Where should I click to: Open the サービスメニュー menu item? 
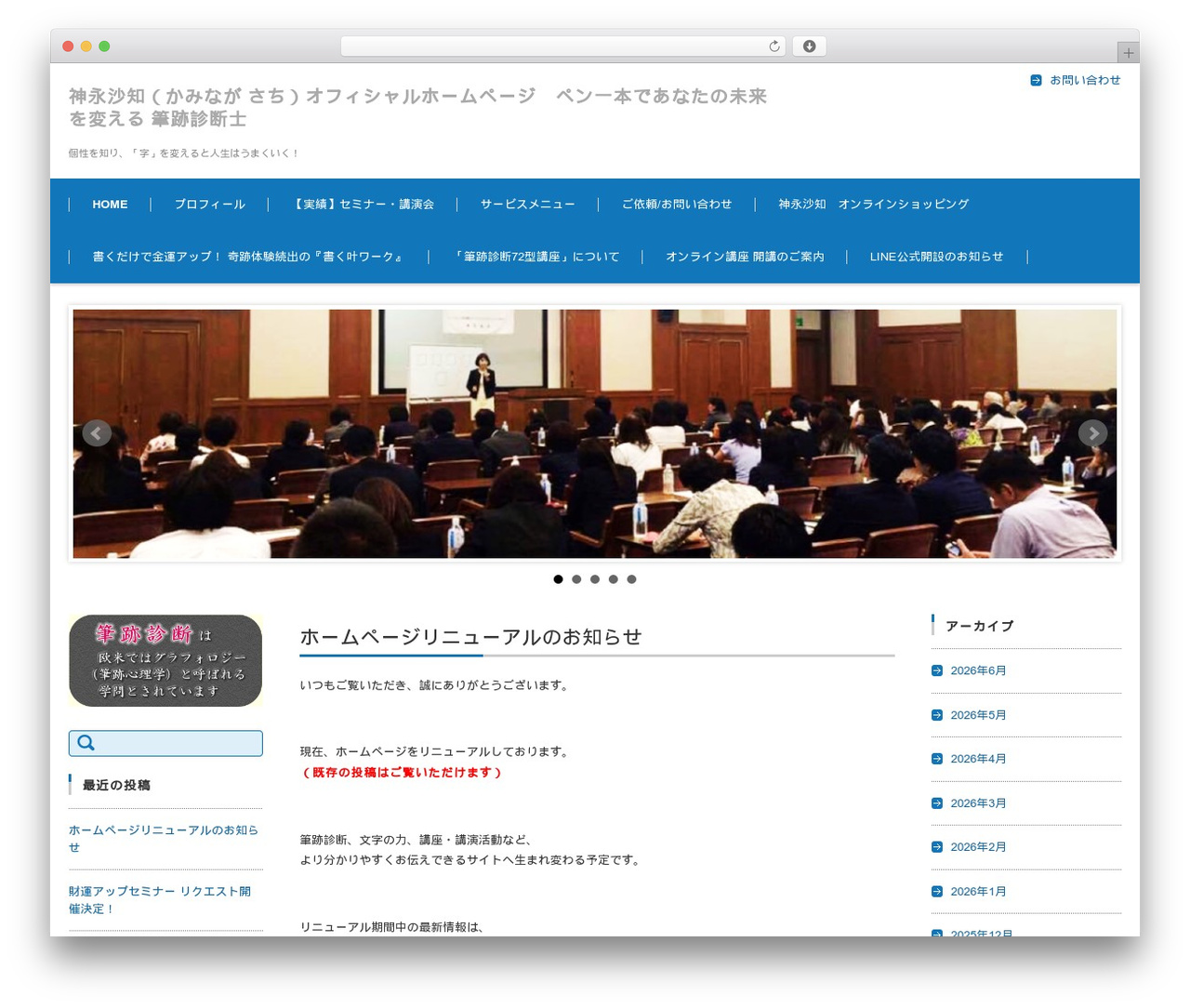tap(527, 205)
